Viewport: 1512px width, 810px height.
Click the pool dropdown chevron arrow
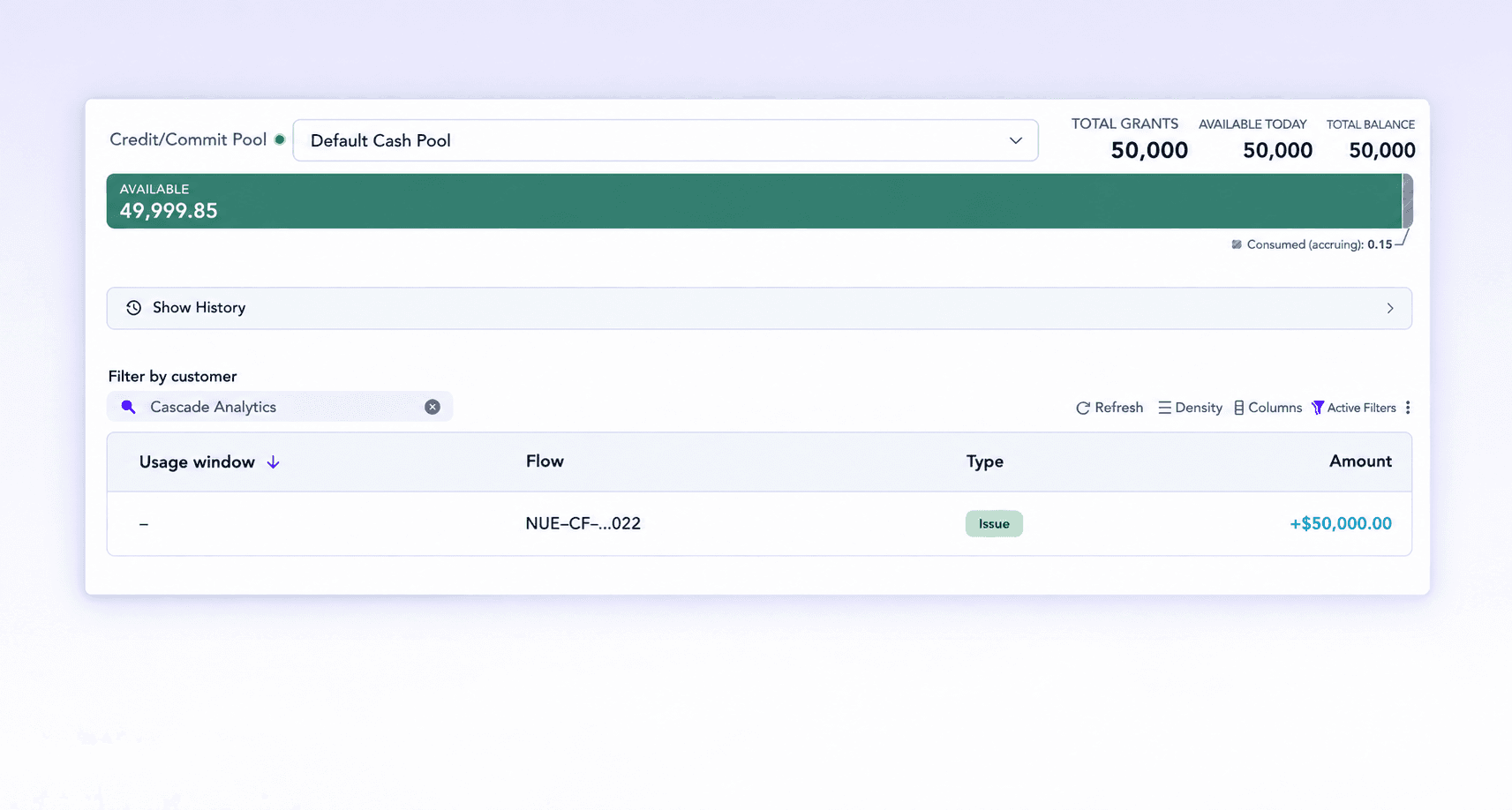coord(1016,141)
